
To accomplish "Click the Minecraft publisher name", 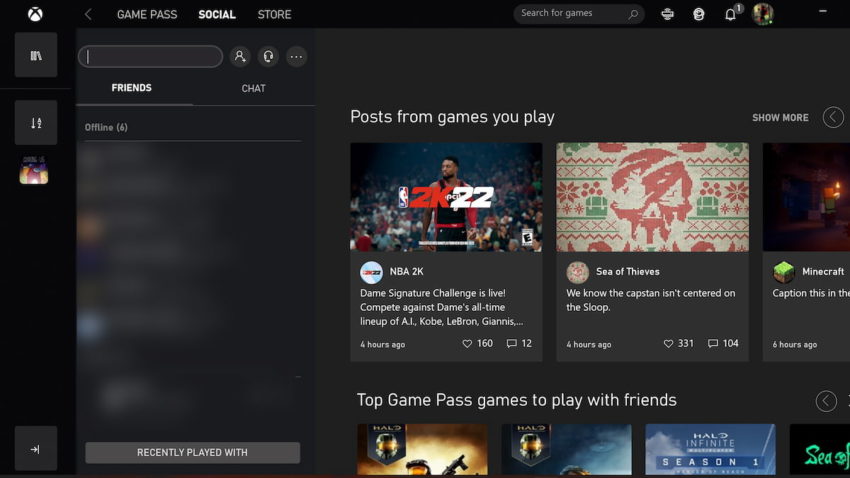I will (823, 272).
